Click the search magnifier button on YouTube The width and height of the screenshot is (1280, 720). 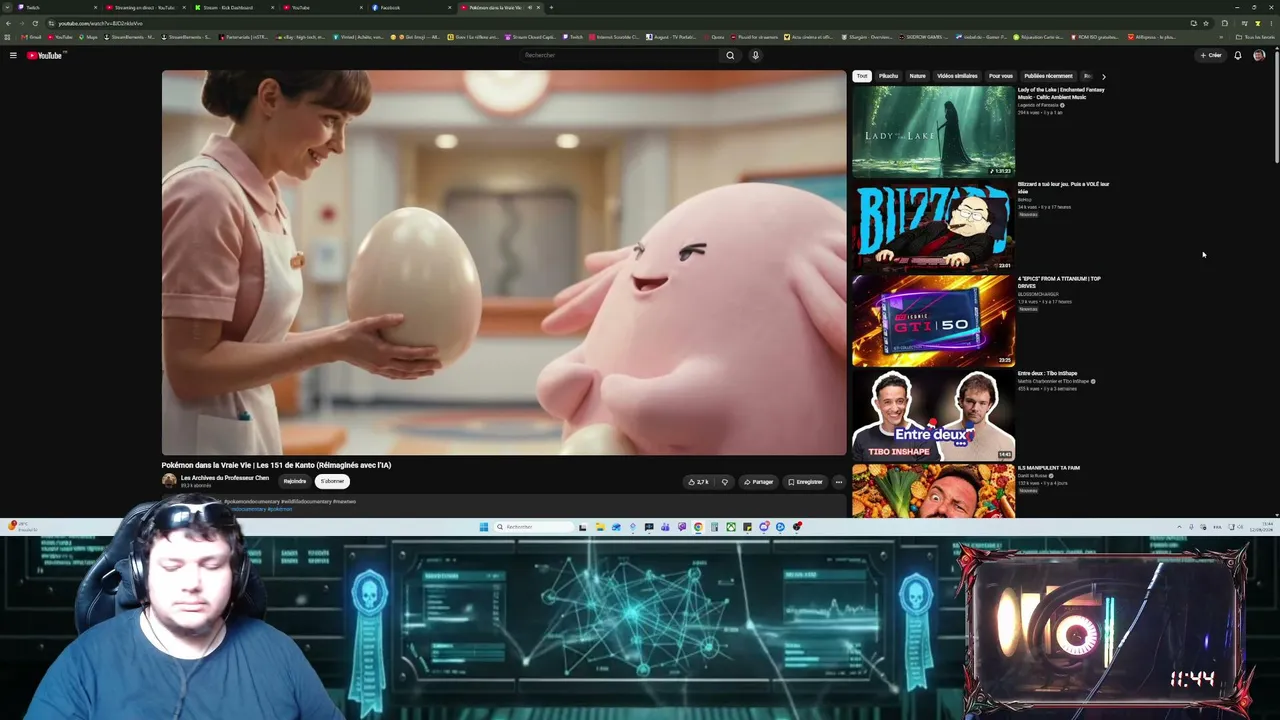(730, 56)
